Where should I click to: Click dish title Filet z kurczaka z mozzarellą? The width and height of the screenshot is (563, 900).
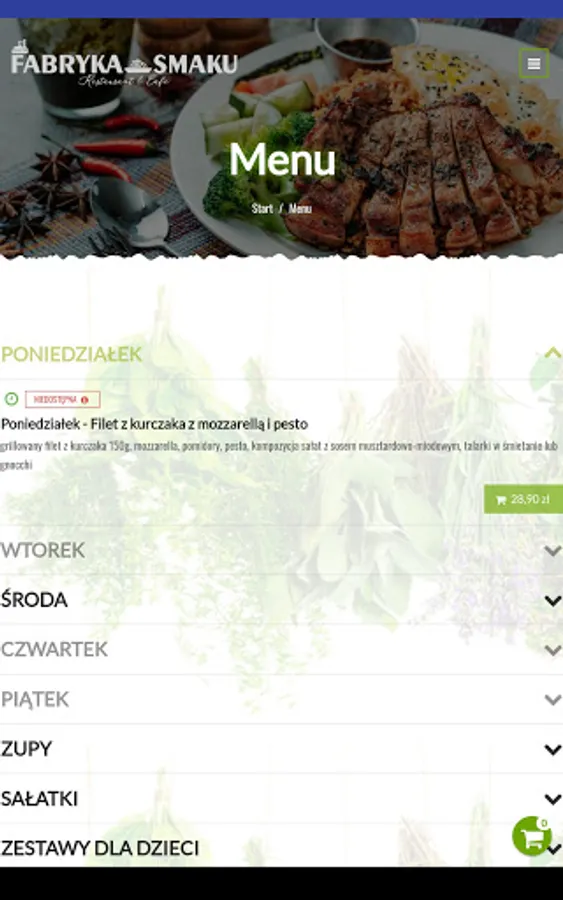(154, 424)
